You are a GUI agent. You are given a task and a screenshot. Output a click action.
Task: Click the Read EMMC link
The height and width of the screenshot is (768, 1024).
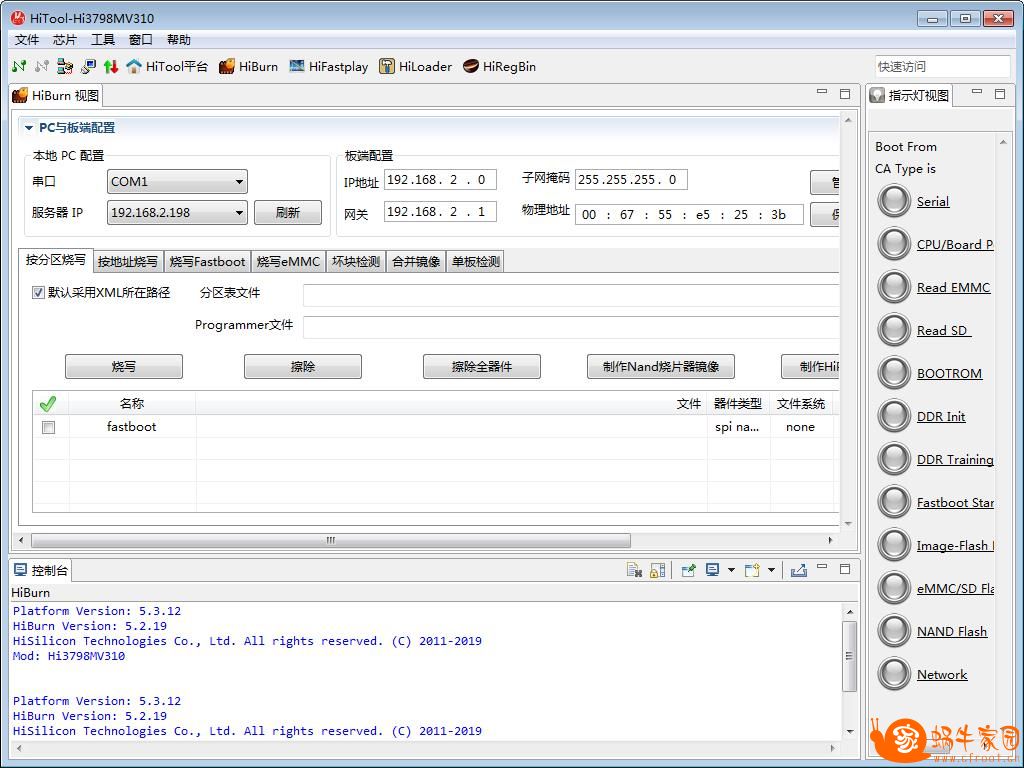click(x=953, y=287)
